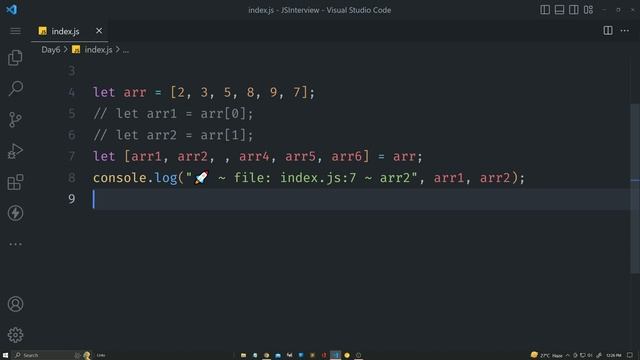640x360 pixels.
Task: Click the comment '// let arr1 = arr[0];'
Action: [x=173, y=113]
